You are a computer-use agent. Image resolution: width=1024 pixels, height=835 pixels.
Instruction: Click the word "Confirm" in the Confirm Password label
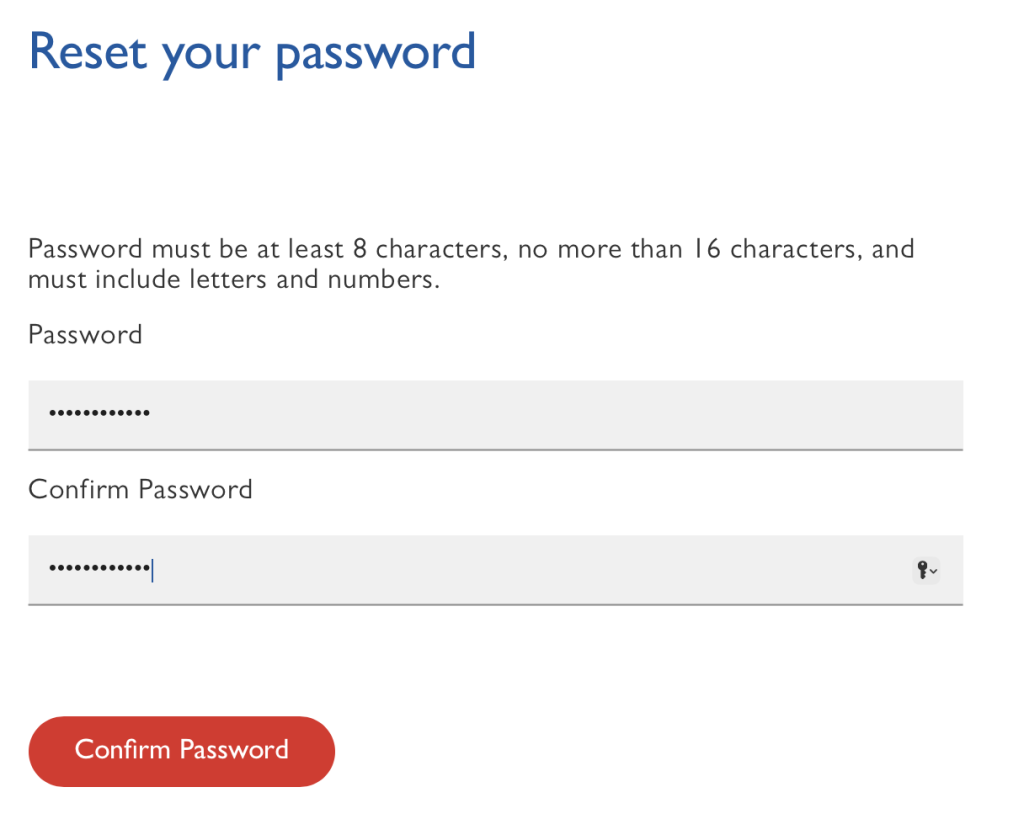click(x=79, y=489)
